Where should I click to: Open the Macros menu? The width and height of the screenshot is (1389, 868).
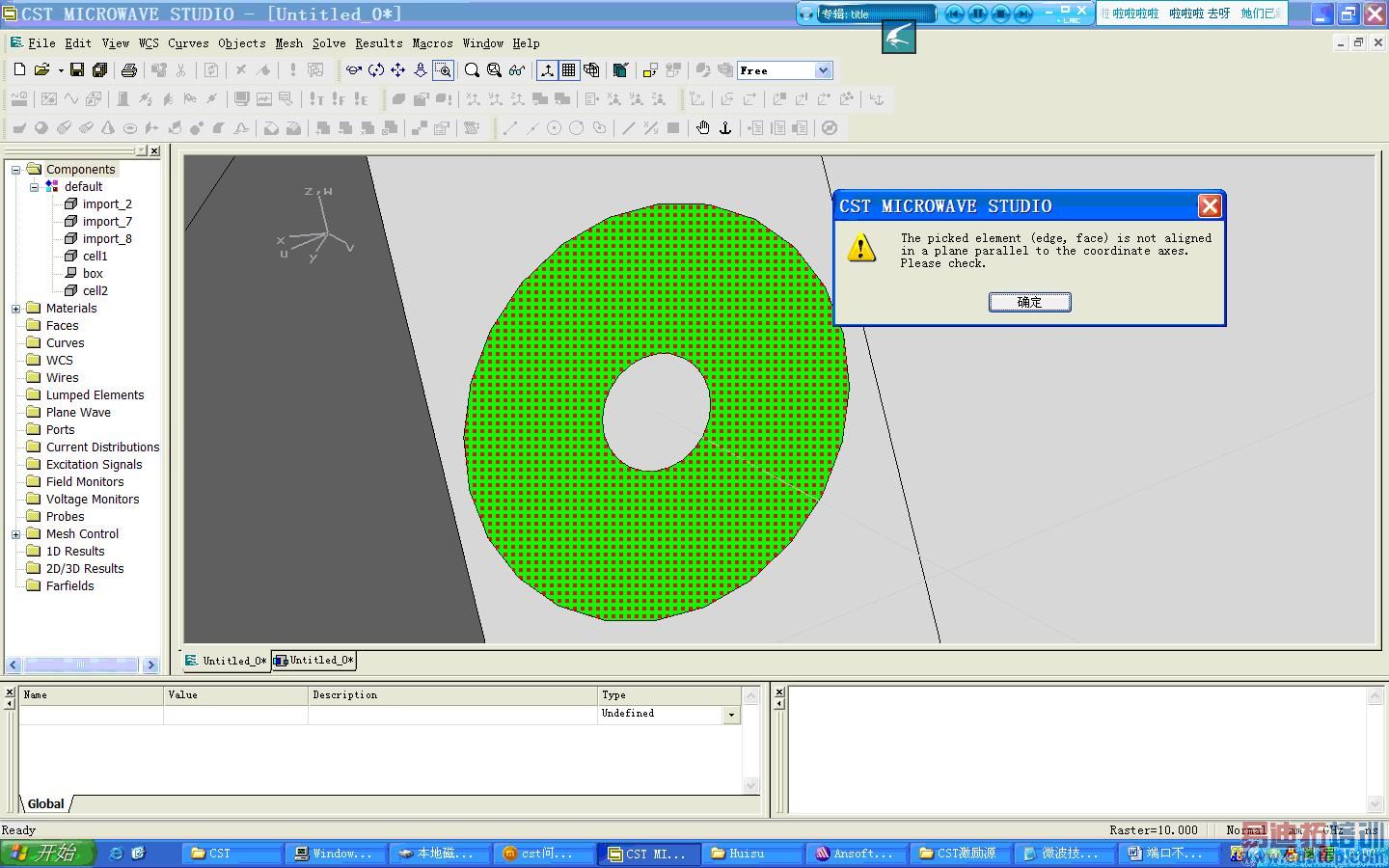[x=432, y=43]
